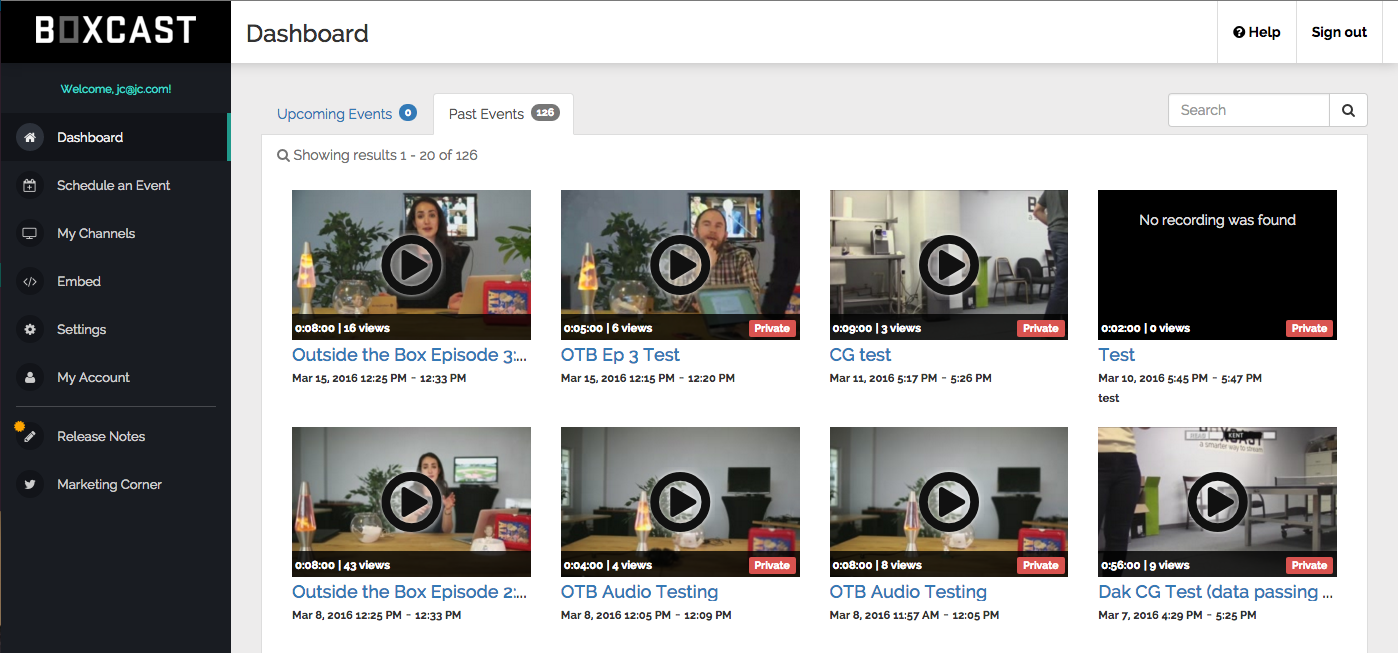
Task: Select the Past Events tab
Action: click(x=489, y=113)
